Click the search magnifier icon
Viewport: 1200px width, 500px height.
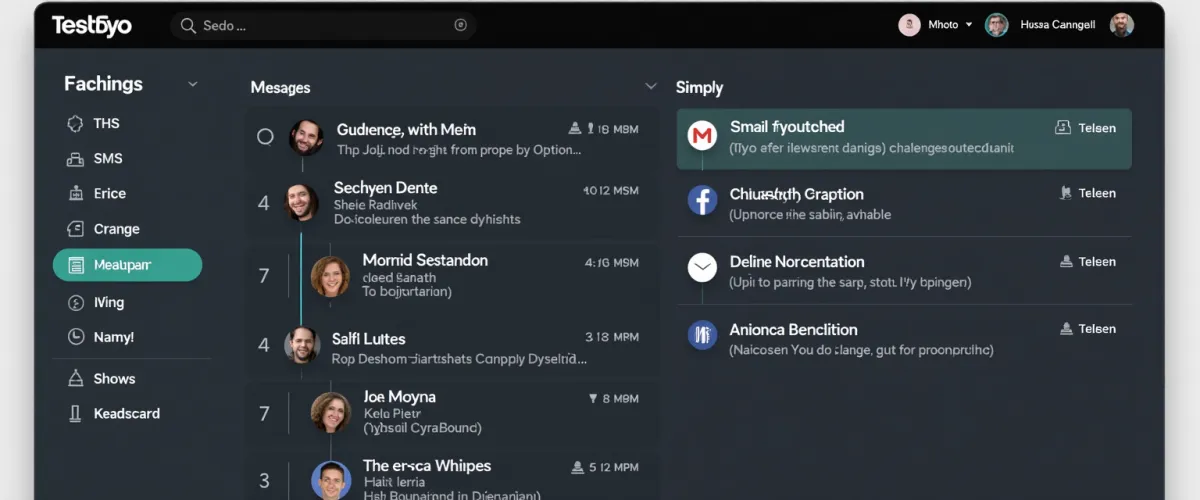point(187,26)
